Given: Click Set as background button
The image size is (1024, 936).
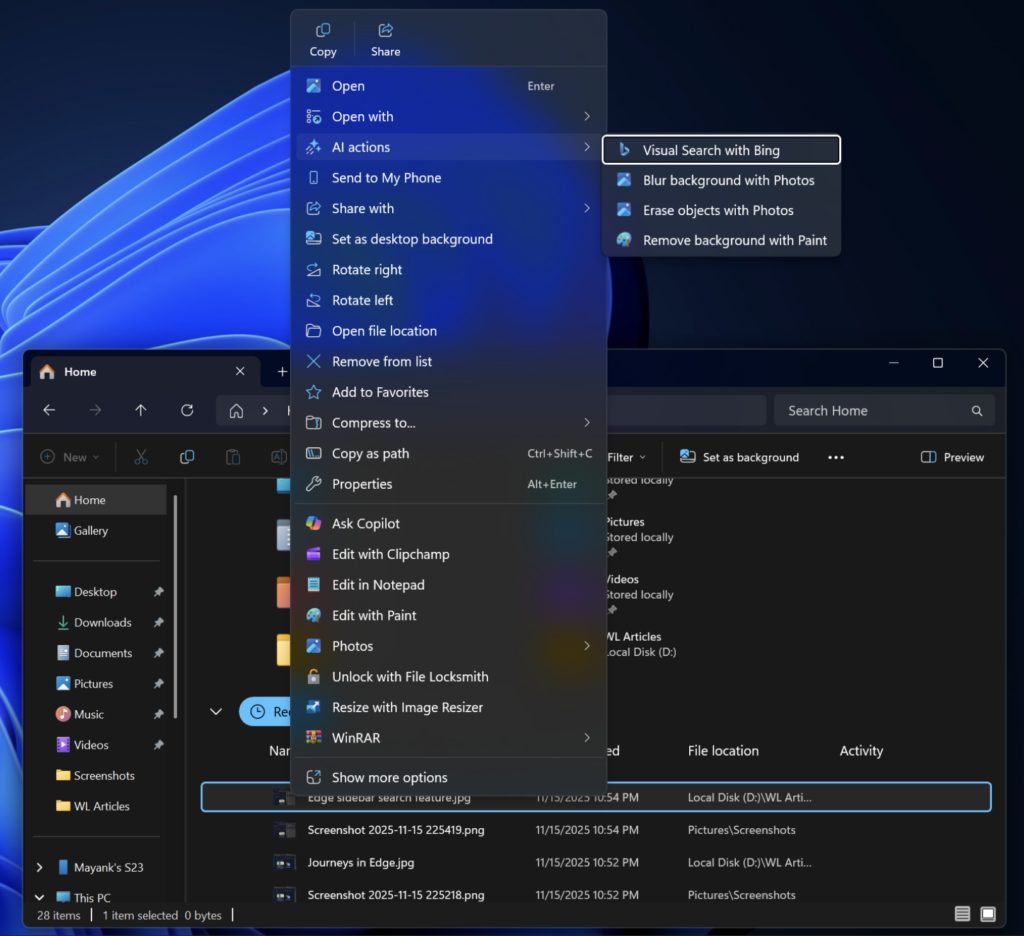Looking at the screenshot, I should click(x=739, y=457).
